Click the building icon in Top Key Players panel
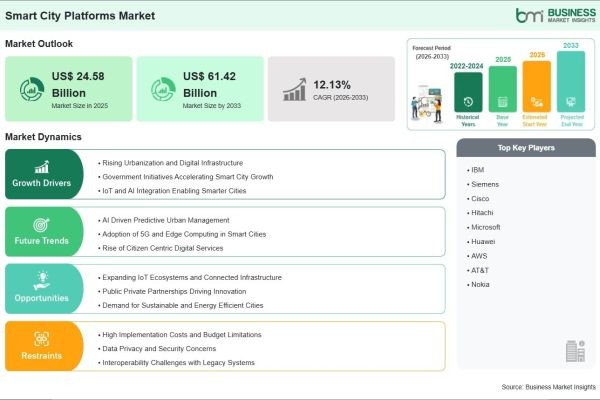Image resolution: width=600 pixels, height=400 pixels. click(x=576, y=351)
